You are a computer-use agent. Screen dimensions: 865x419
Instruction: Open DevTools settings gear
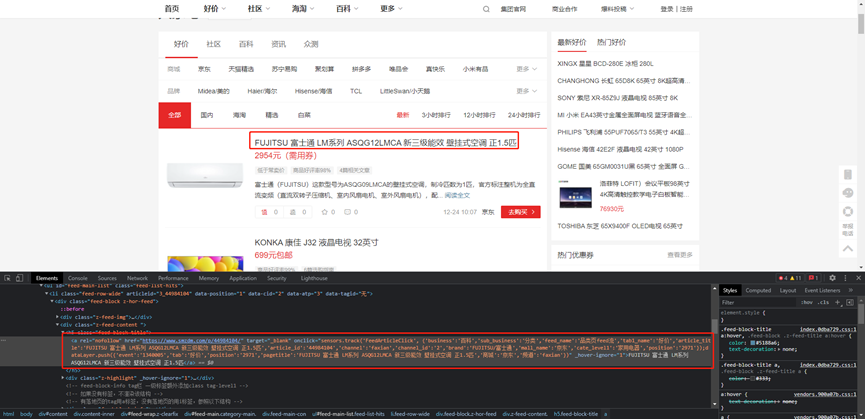click(832, 278)
